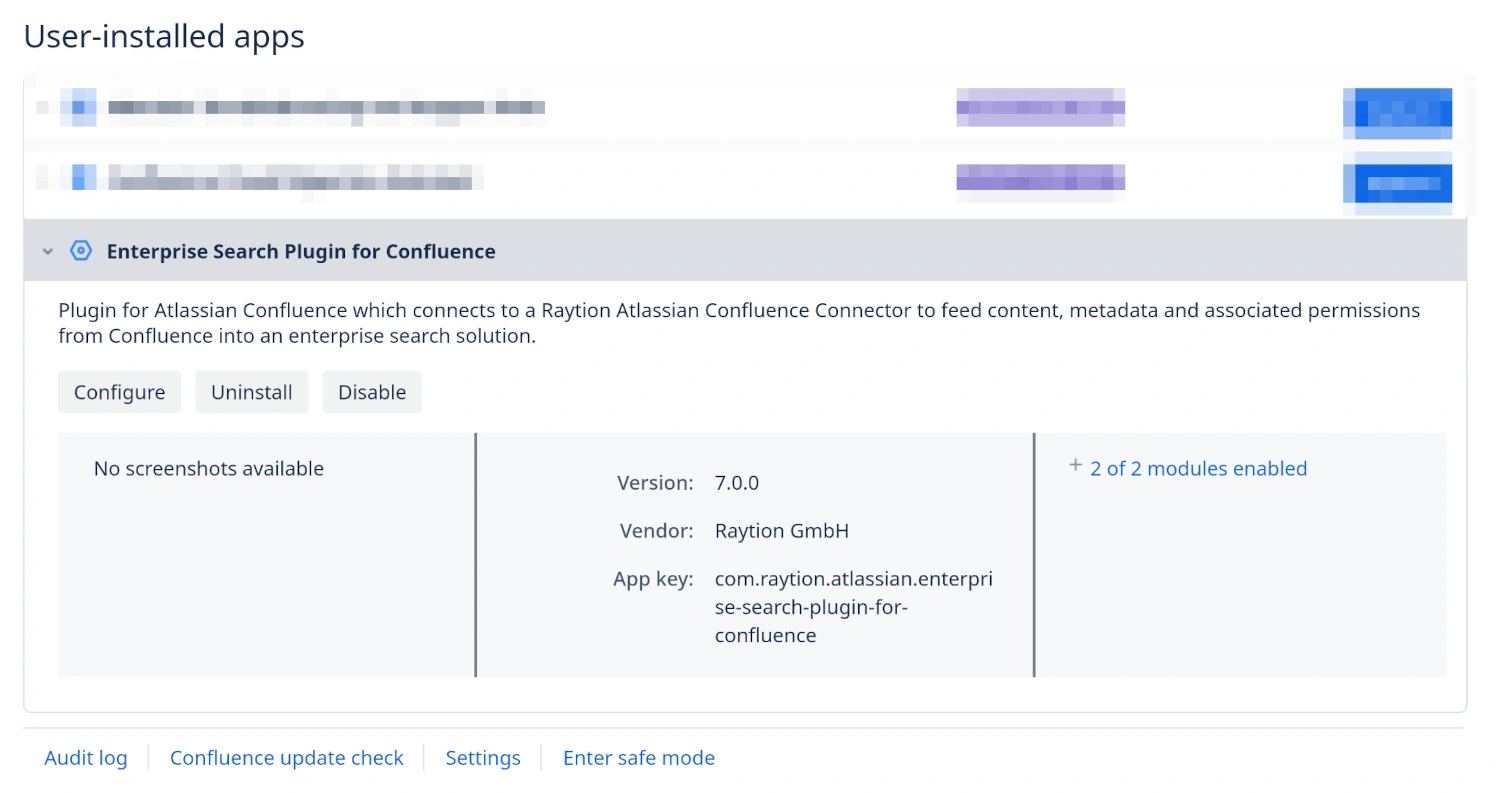Image resolution: width=1500 pixels, height=793 pixels.
Task: Expand the 2 of 2 modules enabled section
Action: point(1197,468)
